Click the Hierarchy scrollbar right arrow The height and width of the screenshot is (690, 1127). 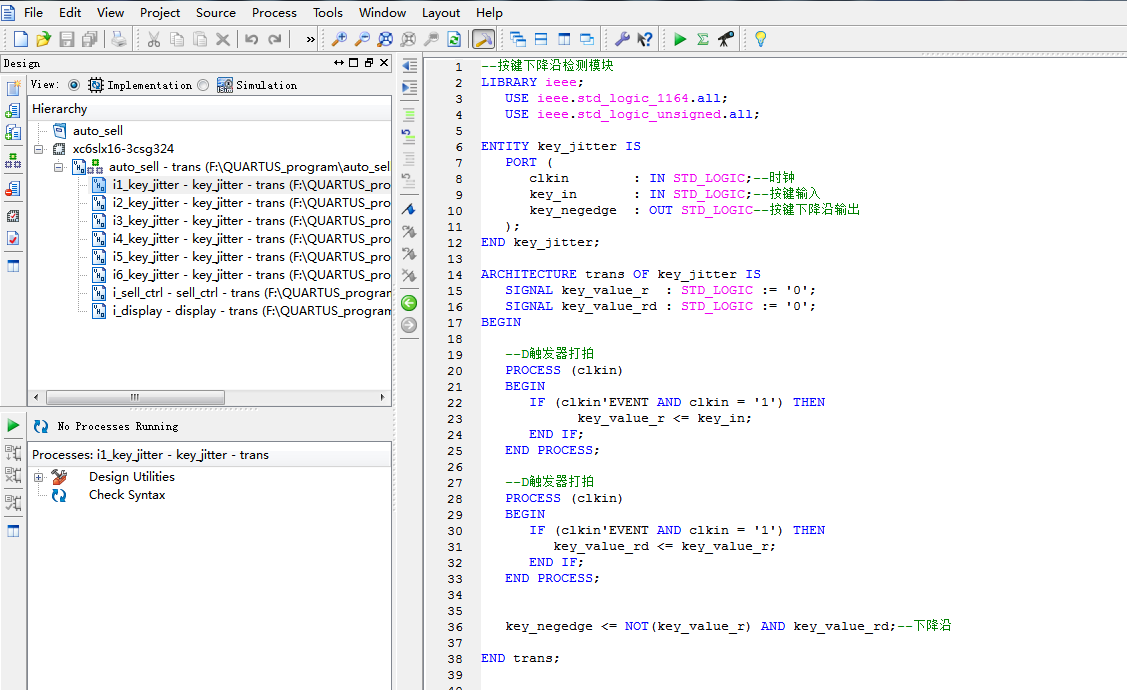(382, 397)
